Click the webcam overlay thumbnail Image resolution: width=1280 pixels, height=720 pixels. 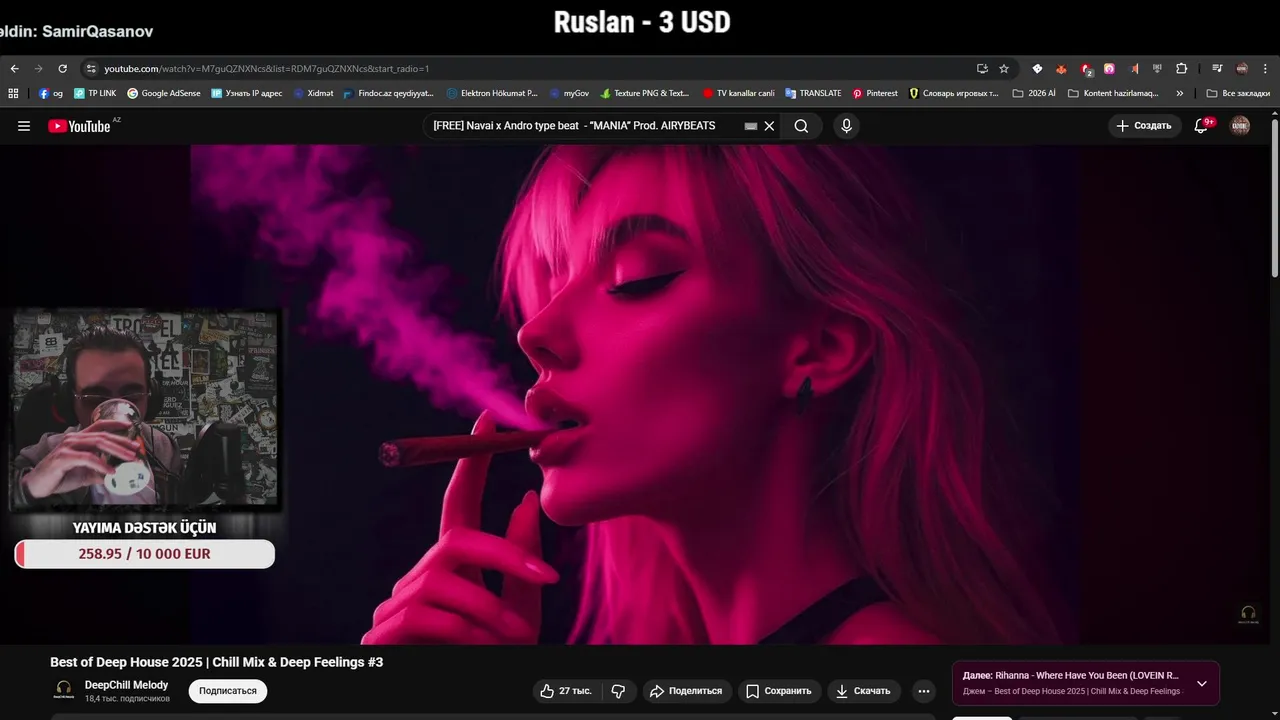(x=145, y=408)
